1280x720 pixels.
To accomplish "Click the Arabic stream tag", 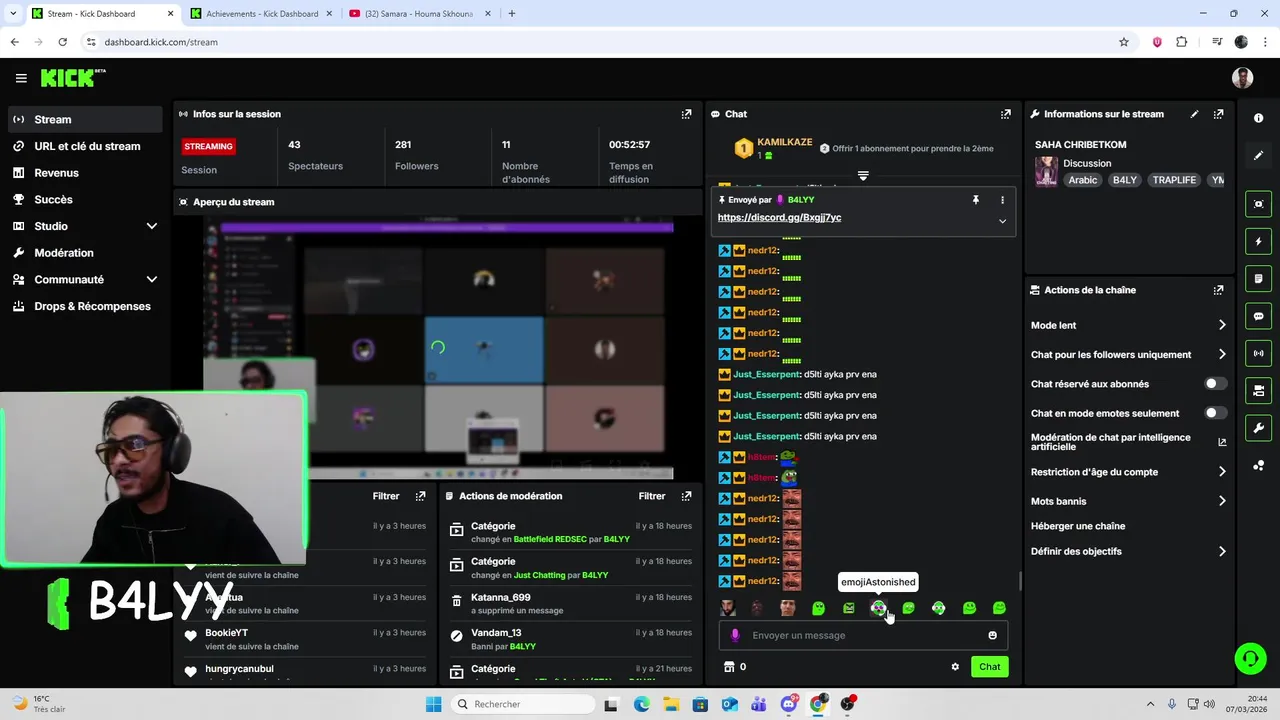I will coord(1083,180).
